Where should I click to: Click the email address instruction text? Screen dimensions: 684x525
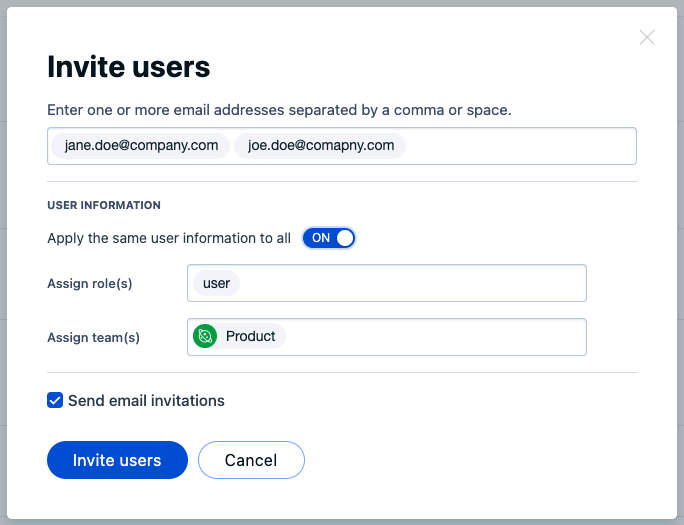pyautogui.click(x=279, y=110)
